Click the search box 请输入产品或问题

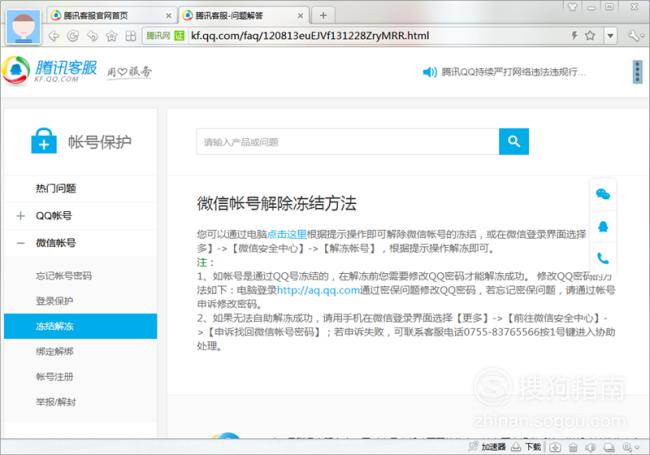click(x=347, y=142)
